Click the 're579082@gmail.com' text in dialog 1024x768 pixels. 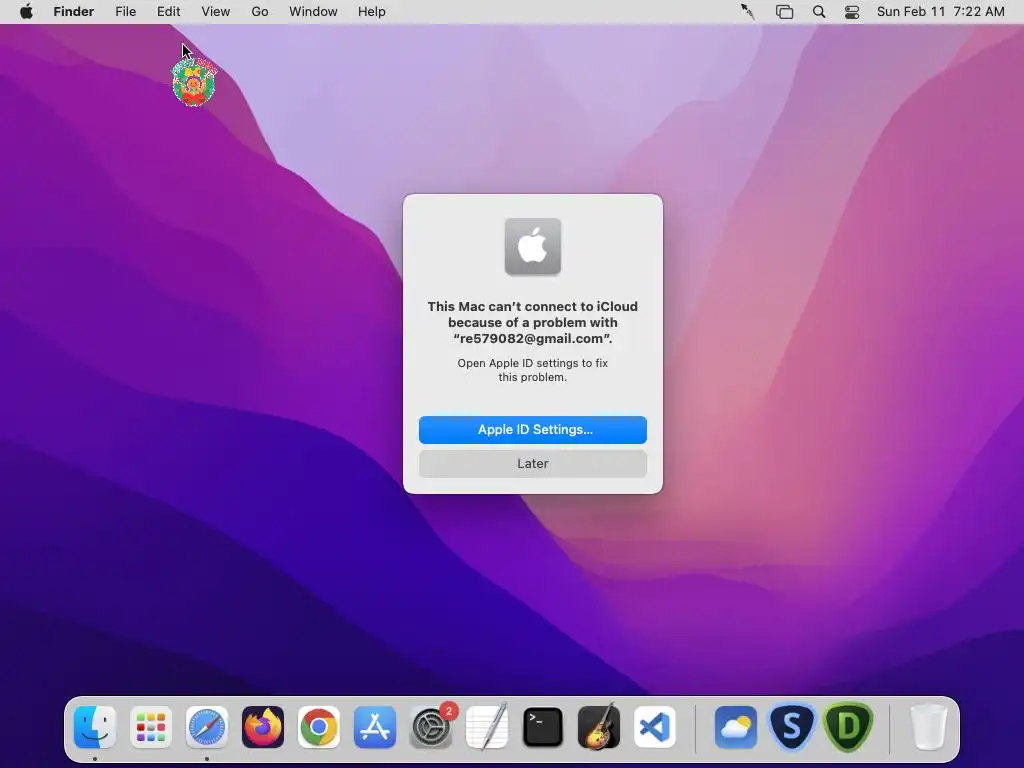point(532,338)
